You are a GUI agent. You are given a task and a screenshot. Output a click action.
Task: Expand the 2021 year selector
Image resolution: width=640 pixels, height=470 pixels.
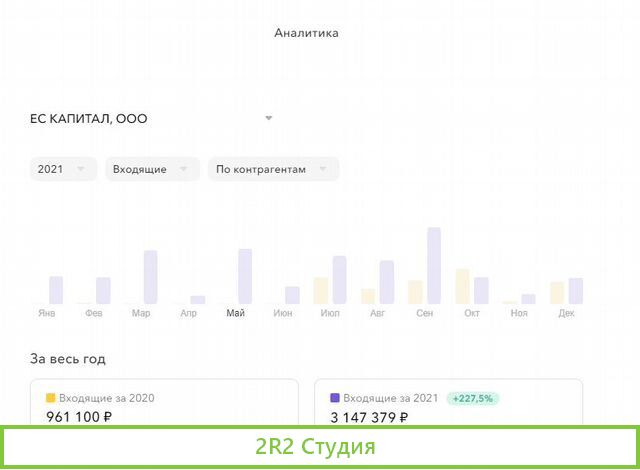tap(63, 169)
